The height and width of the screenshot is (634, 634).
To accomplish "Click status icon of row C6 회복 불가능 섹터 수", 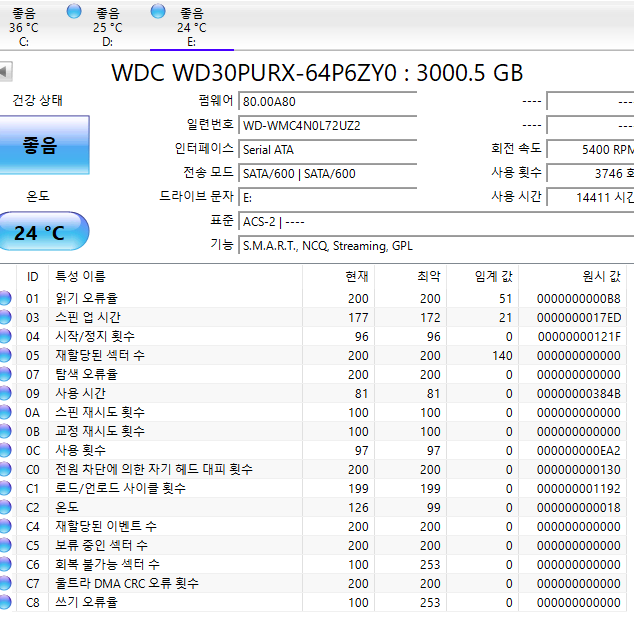I will click(x=5, y=564).
